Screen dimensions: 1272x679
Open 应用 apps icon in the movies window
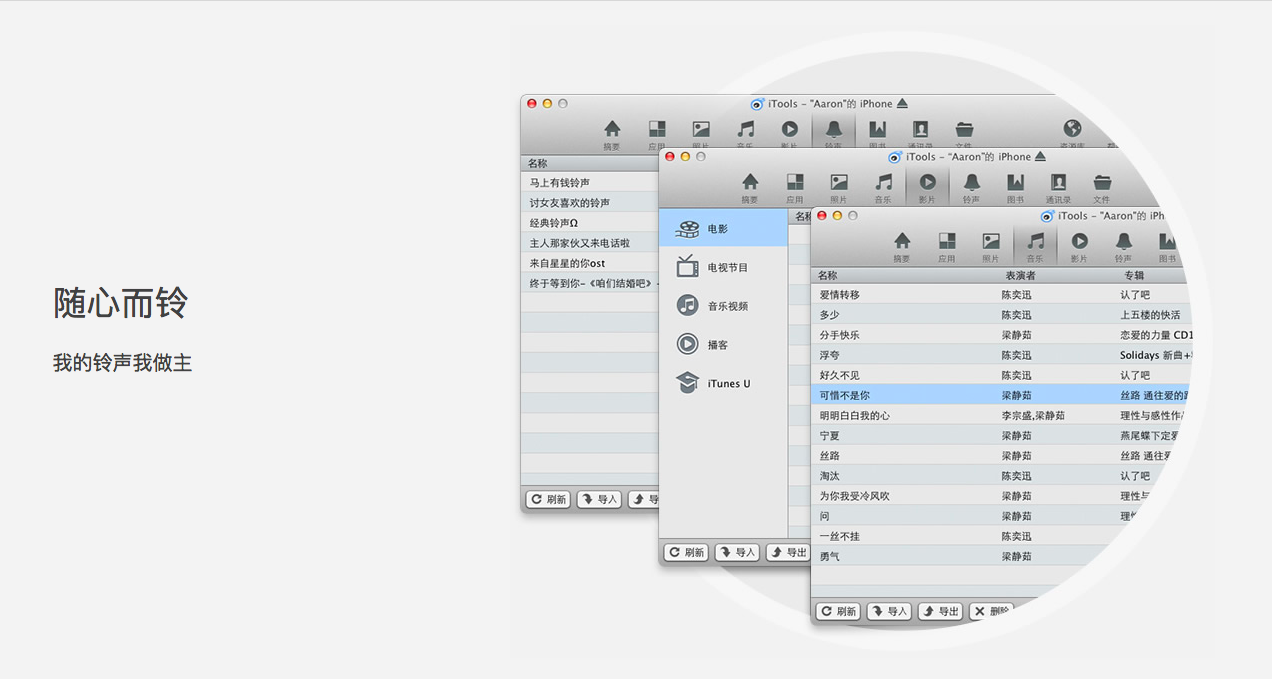(795, 182)
